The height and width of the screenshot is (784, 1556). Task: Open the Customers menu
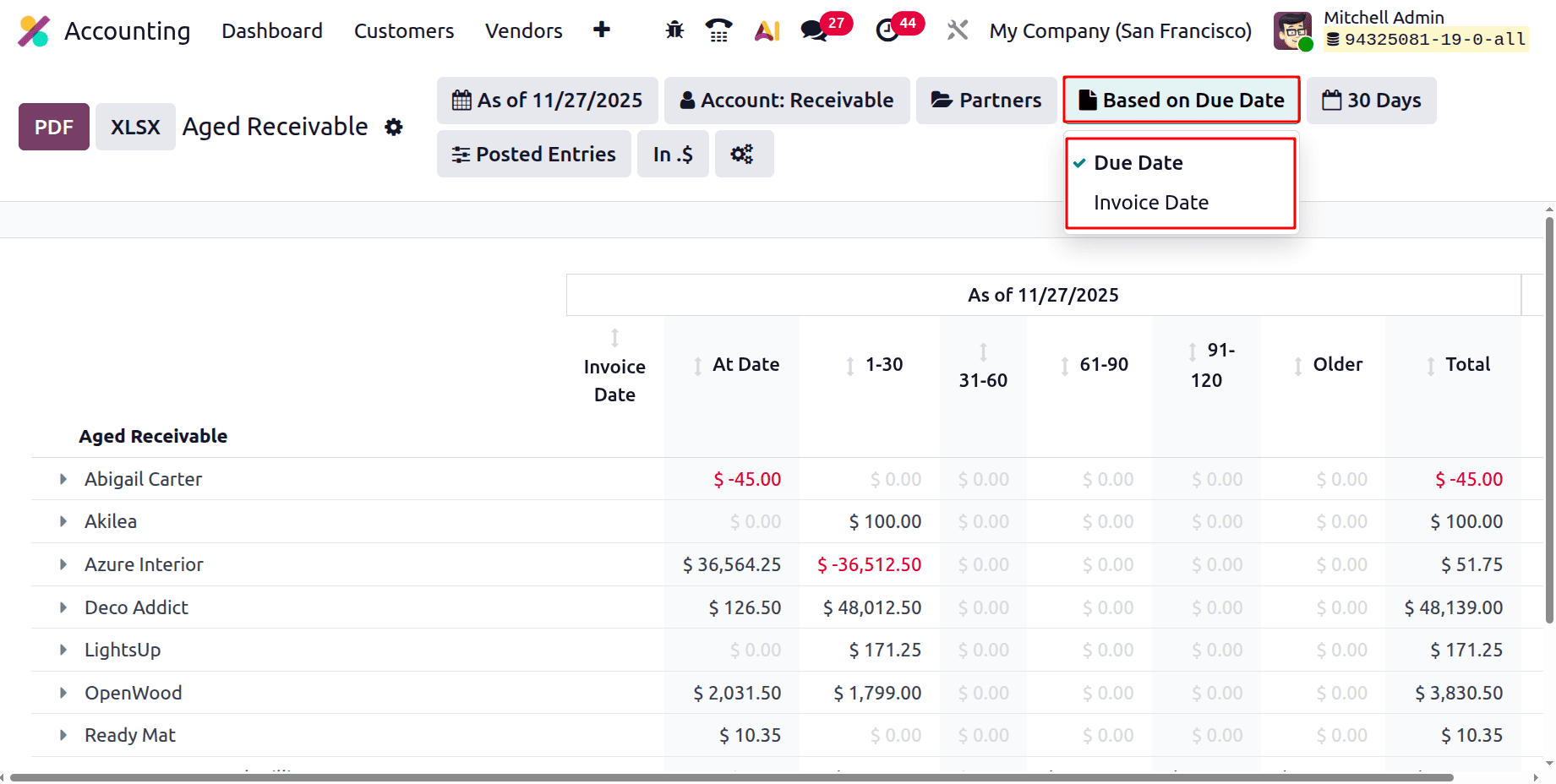point(404,31)
